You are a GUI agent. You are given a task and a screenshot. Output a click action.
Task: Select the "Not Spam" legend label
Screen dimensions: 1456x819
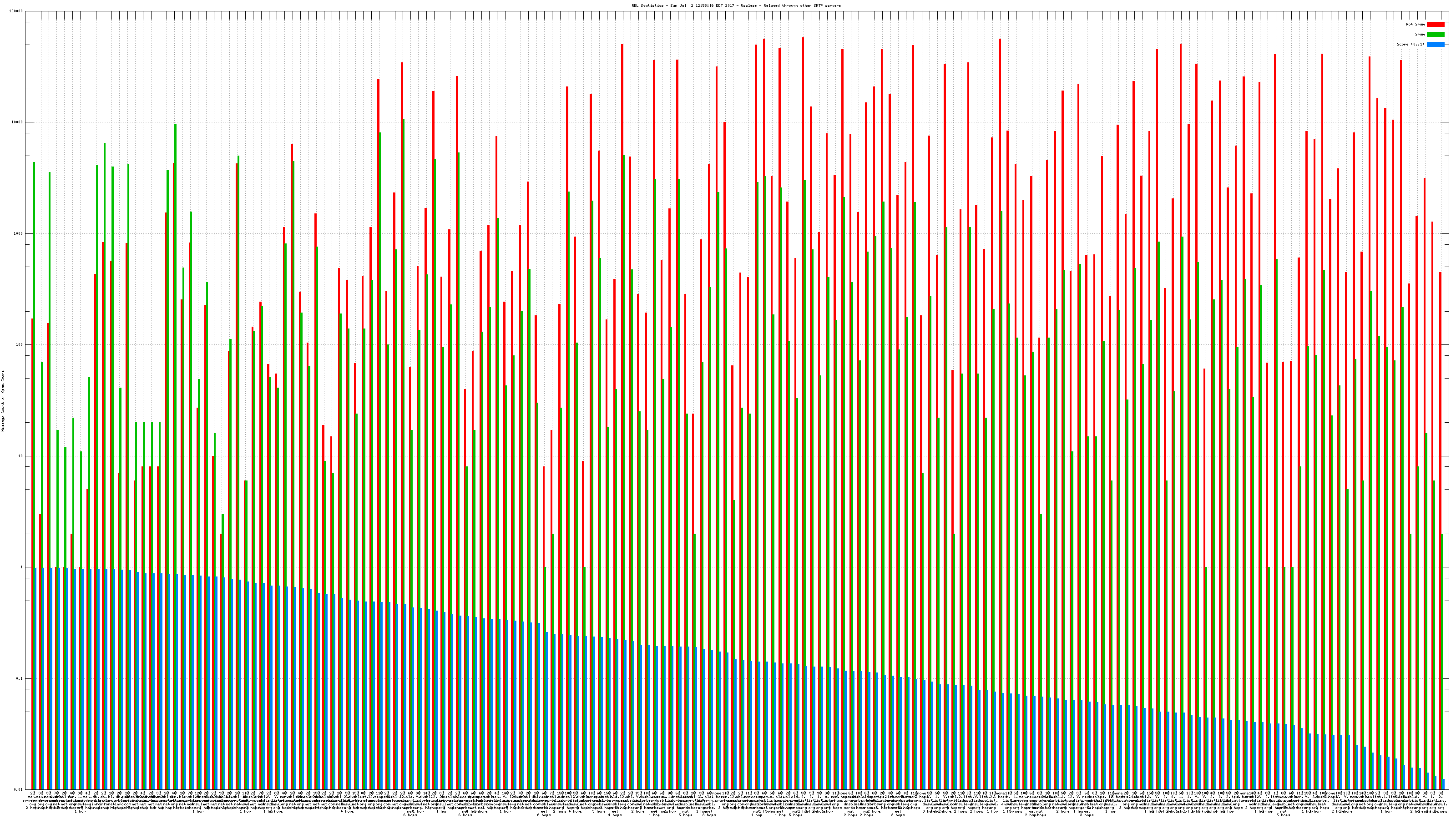click(1416, 24)
